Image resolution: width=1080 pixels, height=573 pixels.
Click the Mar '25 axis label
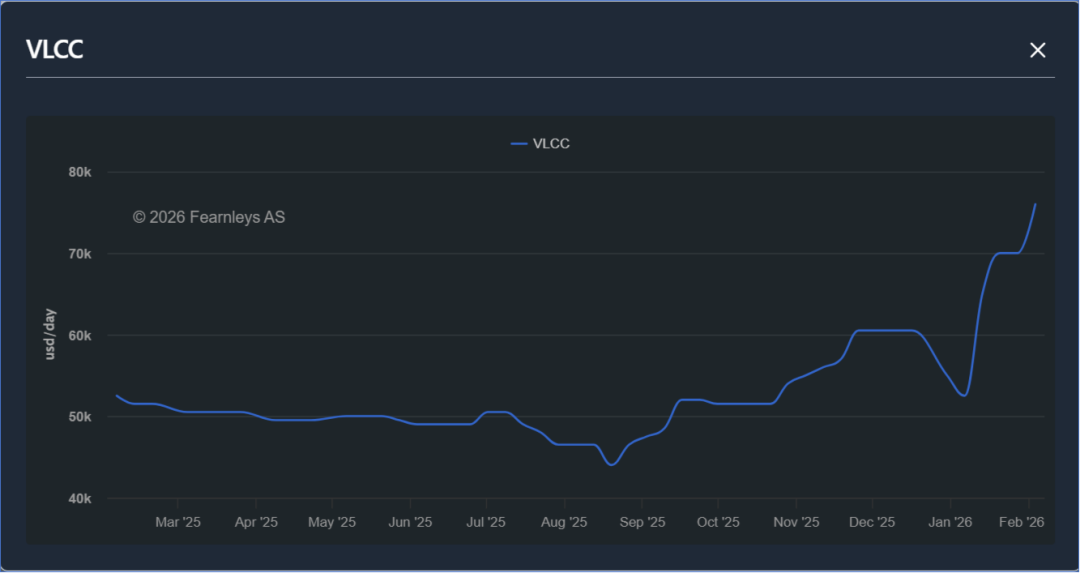click(x=178, y=522)
